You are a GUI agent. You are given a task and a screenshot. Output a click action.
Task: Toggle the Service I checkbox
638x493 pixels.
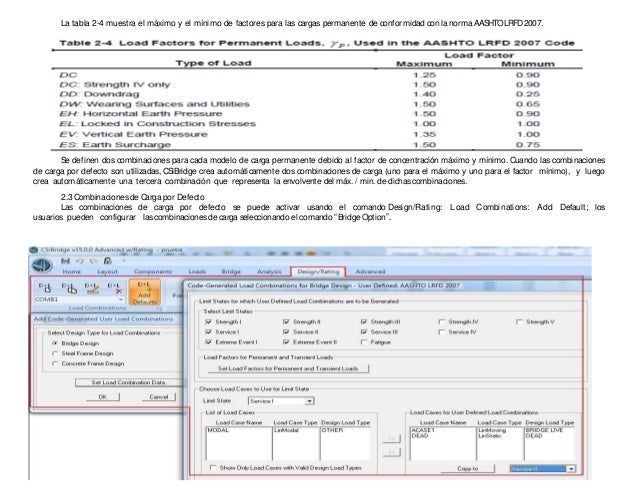coord(209,332)
